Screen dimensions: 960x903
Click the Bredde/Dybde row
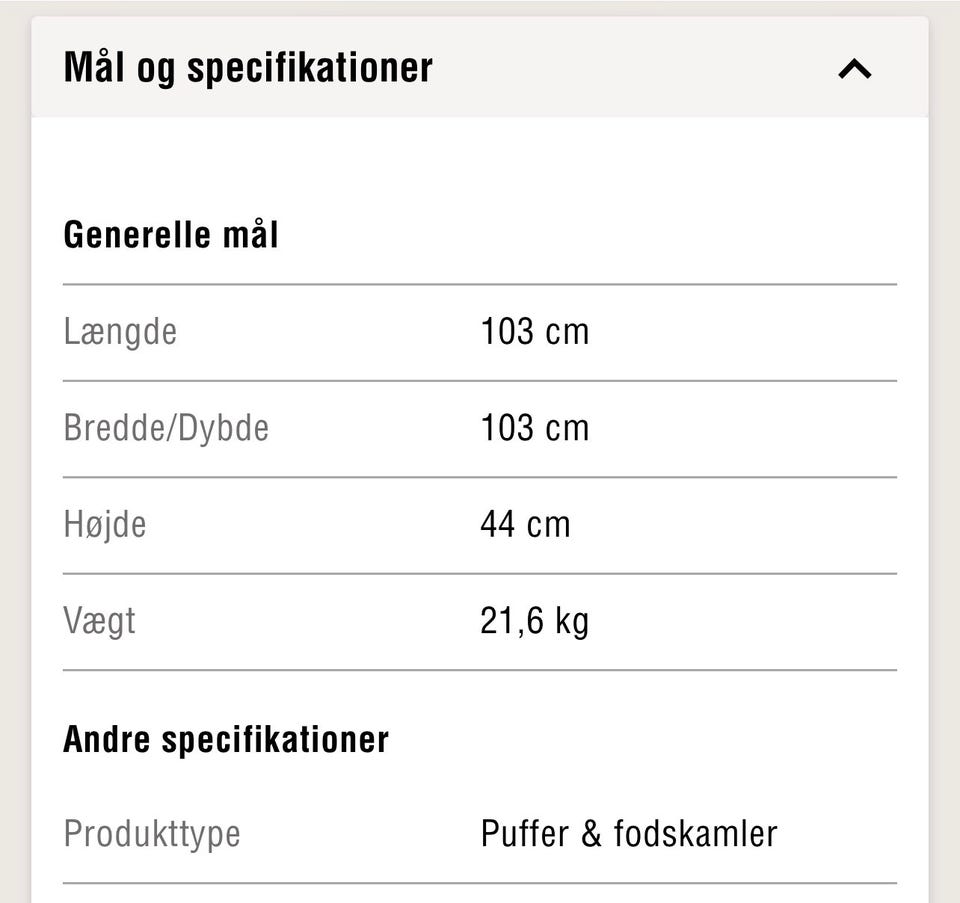click(x=167, y=426)
